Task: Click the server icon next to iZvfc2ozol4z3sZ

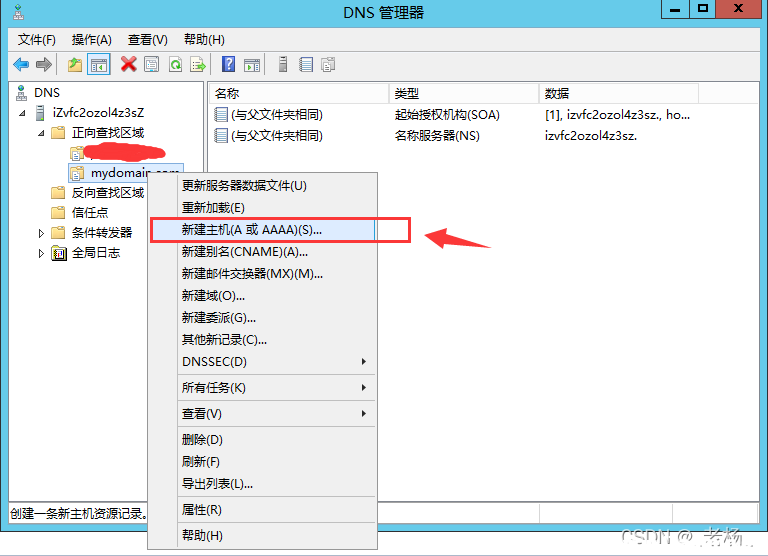Action: pos(40,113)
